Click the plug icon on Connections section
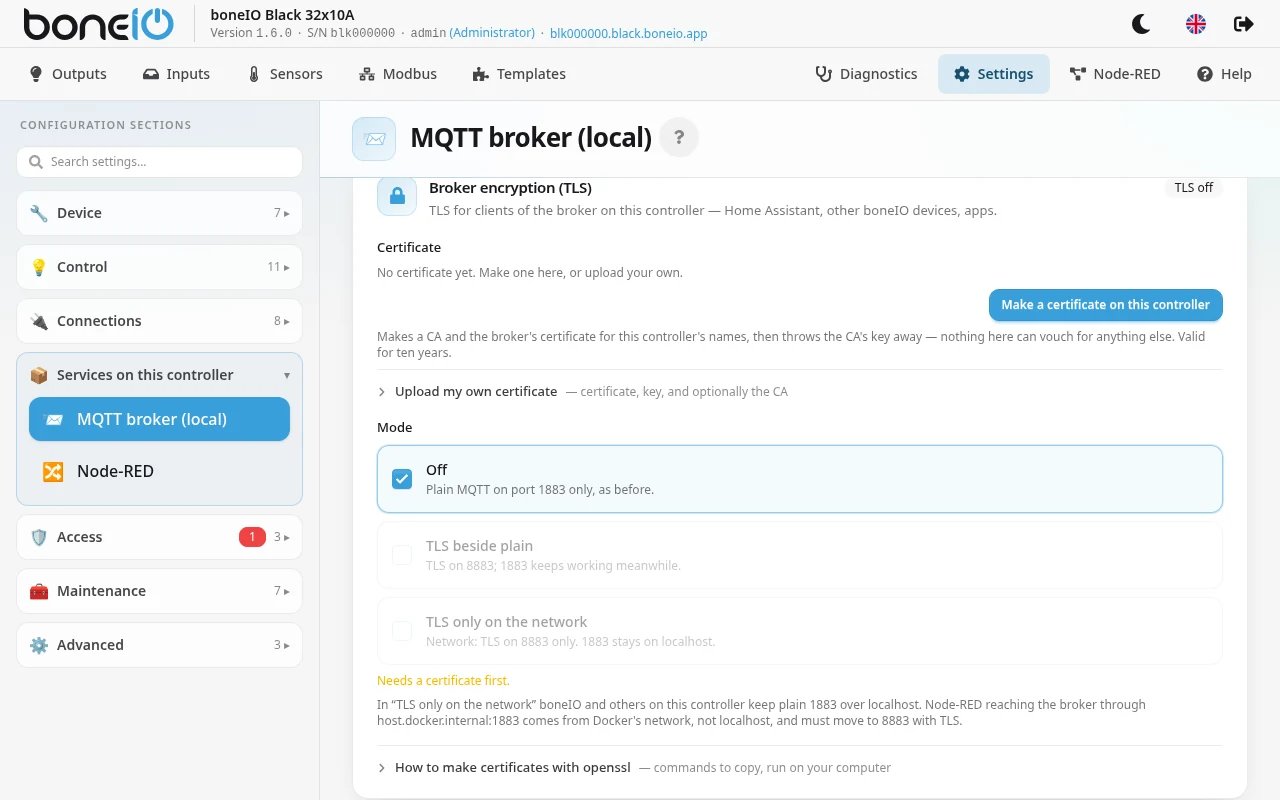1280x800 pixels. pos(39,321)
